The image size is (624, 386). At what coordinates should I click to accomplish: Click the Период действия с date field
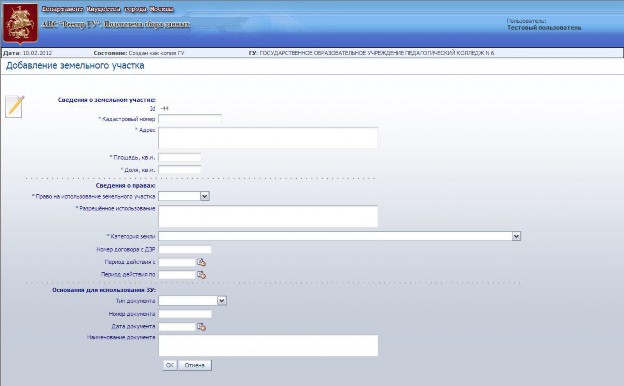177,262
